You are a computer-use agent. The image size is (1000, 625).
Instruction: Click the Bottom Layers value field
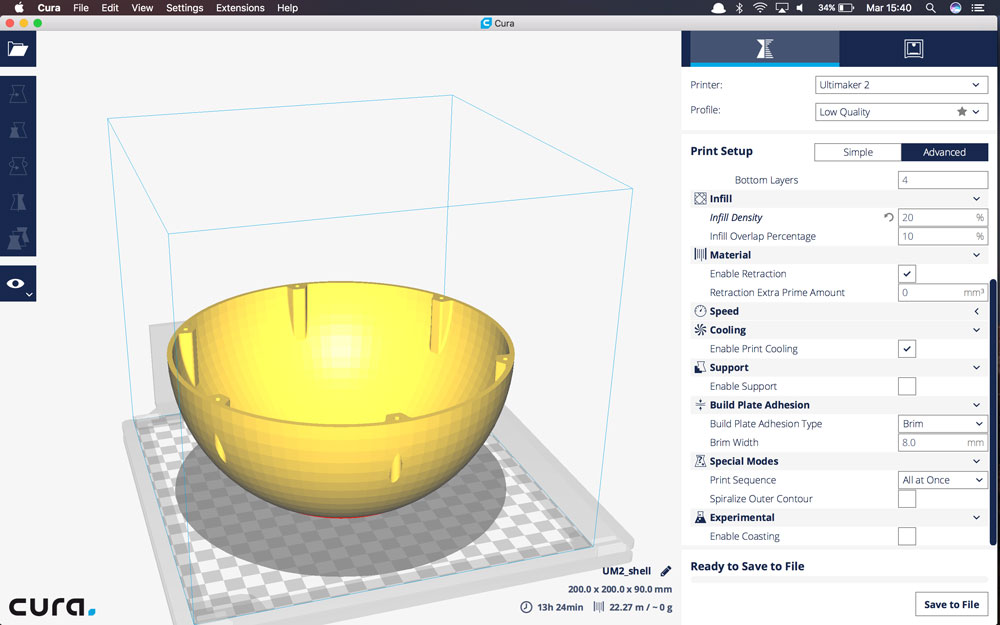point(943,180)
